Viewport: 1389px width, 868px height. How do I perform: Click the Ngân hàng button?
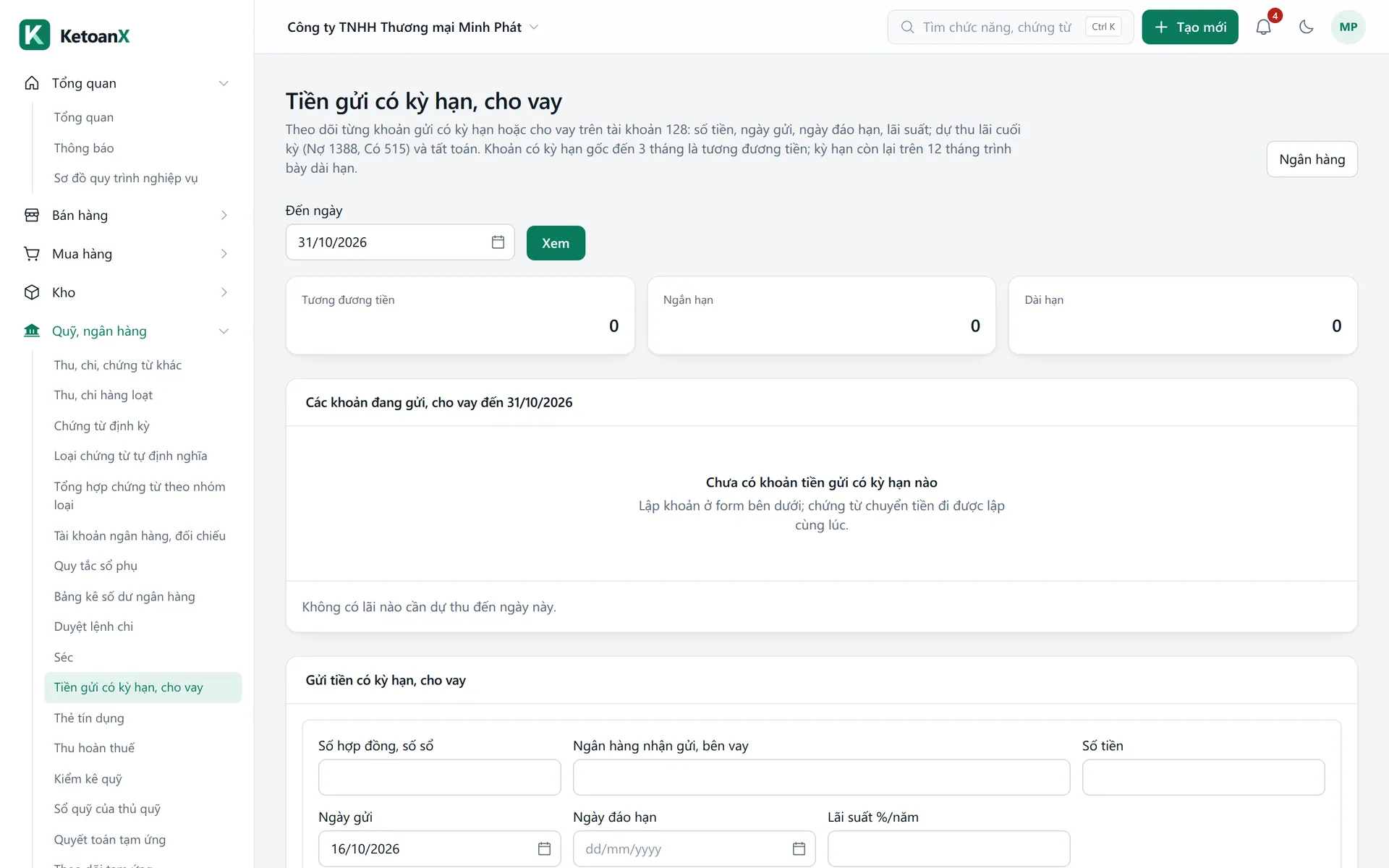click(1312, 159)
